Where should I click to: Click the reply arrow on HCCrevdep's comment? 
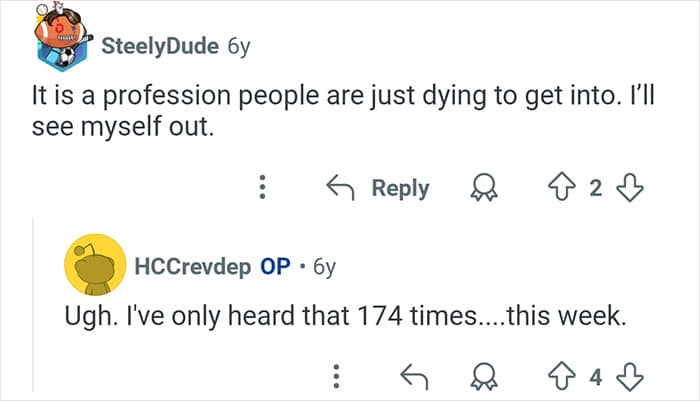[x=413, y=377]
